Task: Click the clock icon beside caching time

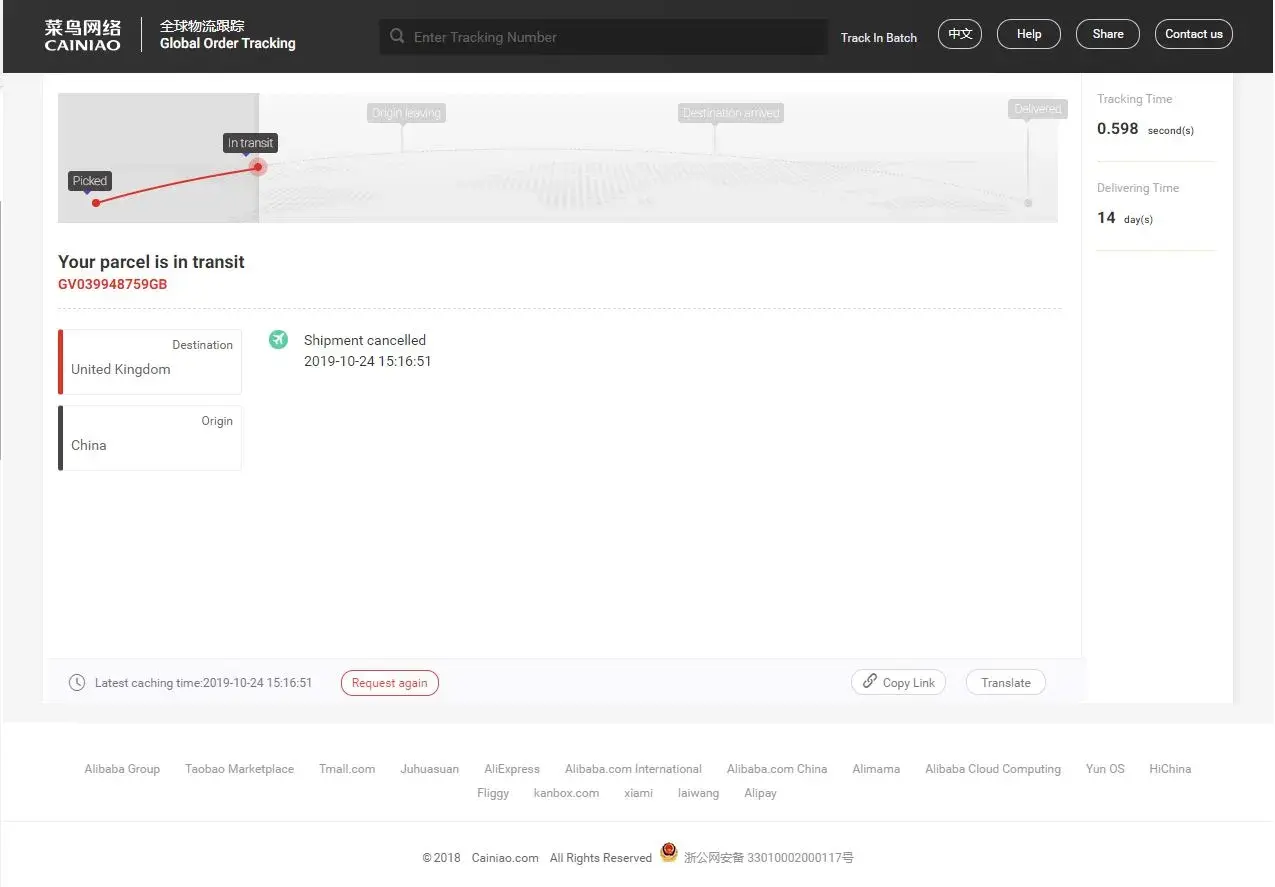Action: click(77, 683)
